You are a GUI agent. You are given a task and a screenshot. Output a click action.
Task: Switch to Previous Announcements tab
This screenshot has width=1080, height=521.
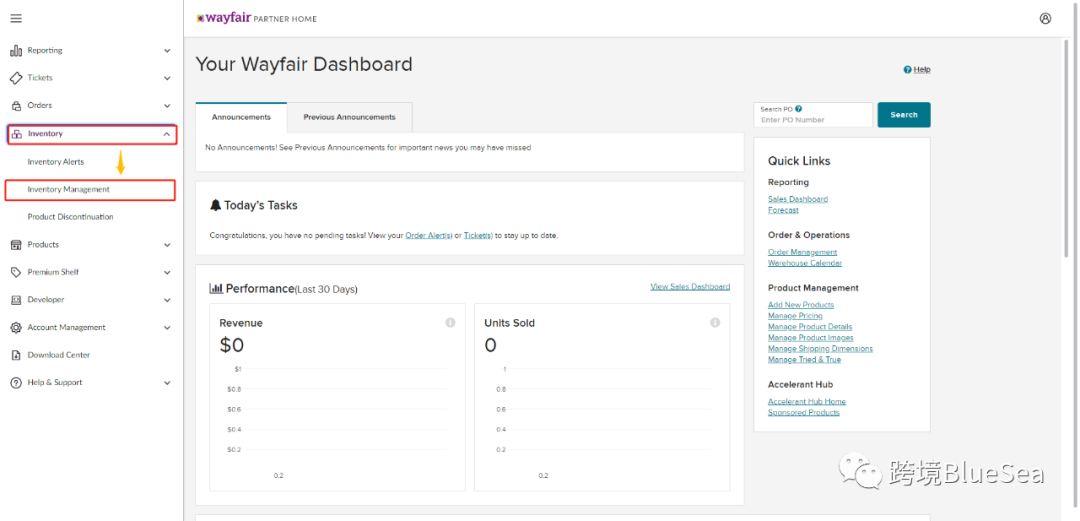[x=349, y=117]
